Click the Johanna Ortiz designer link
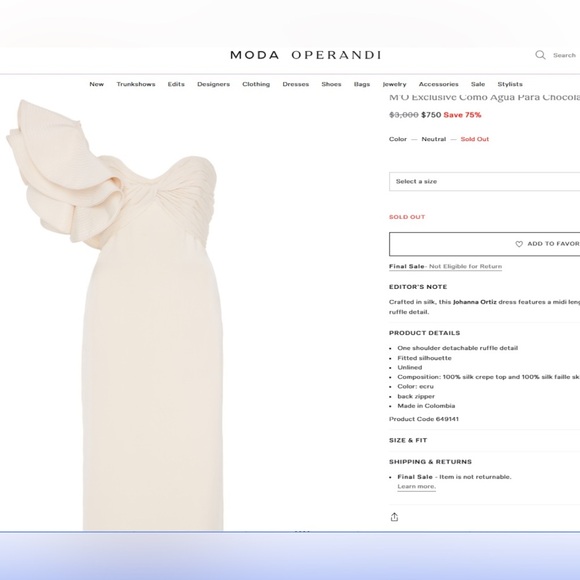Image resolution: width=580 pixels, height=580 pixels. point(475,302)
